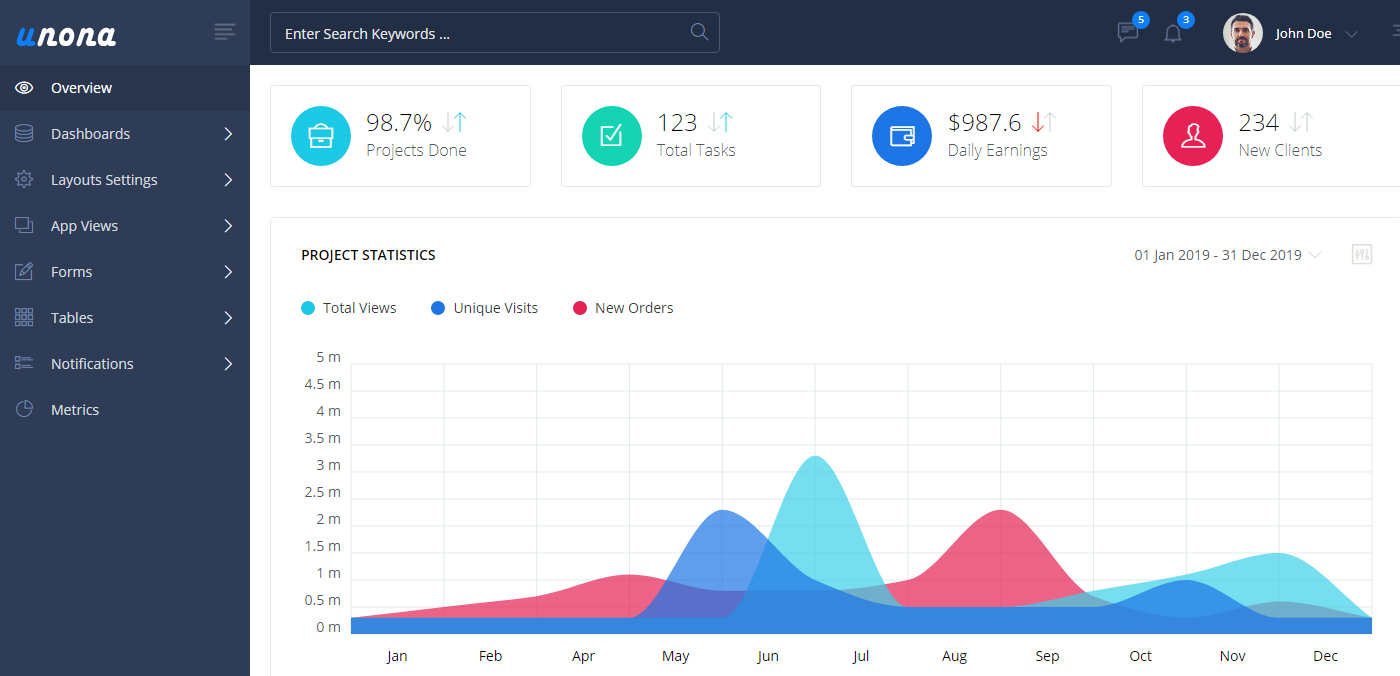Open the messages icon showing 5 unread
This screenshot has width=1400, height=676.
(x=1128, y=31)
